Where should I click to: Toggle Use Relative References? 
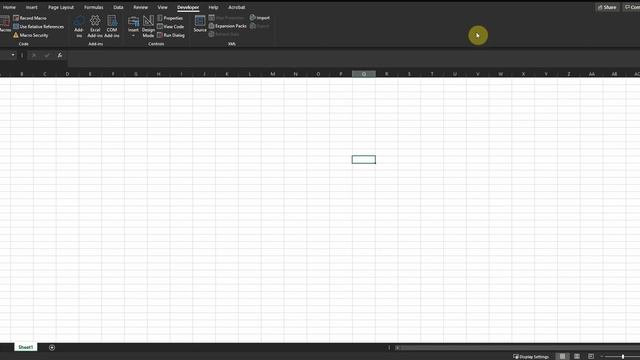click(x=39, y=27)
